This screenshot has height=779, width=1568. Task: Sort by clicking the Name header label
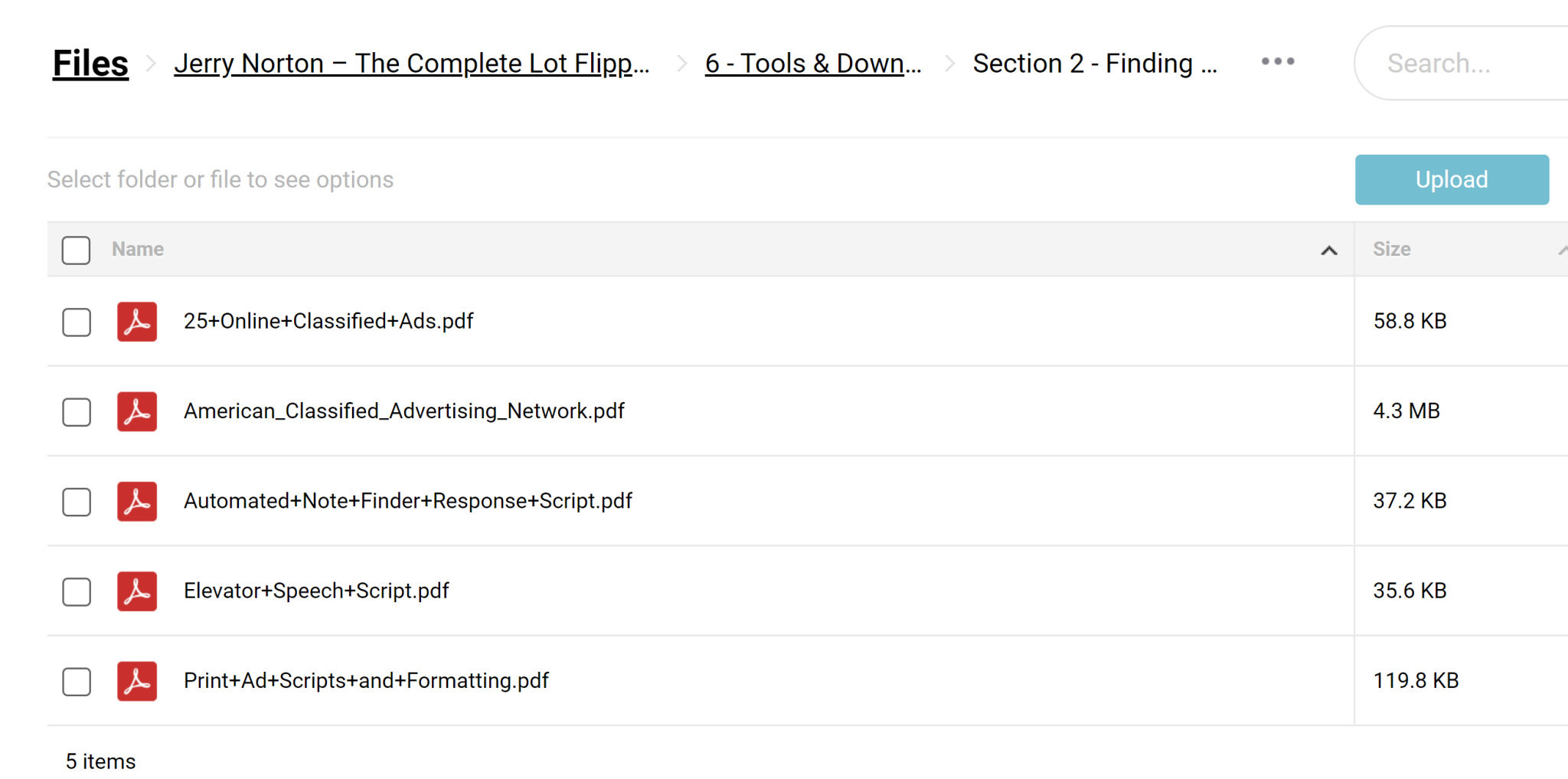pos(138,249)
